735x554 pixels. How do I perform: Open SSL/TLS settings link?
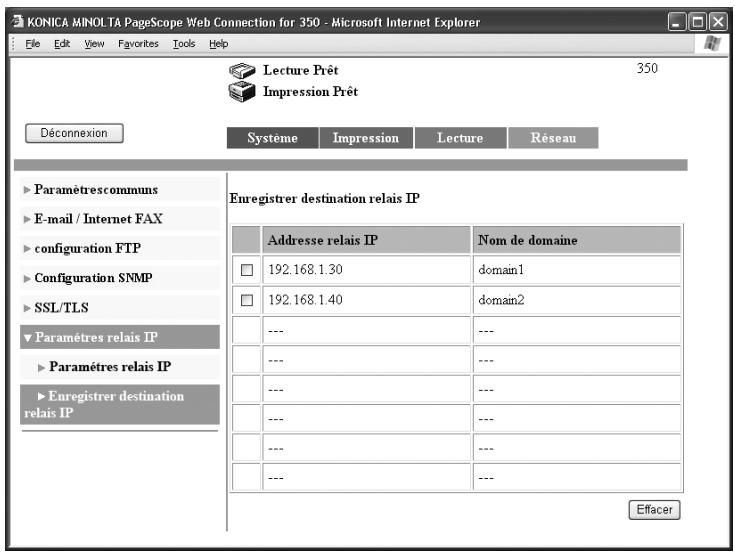point(61,308)
